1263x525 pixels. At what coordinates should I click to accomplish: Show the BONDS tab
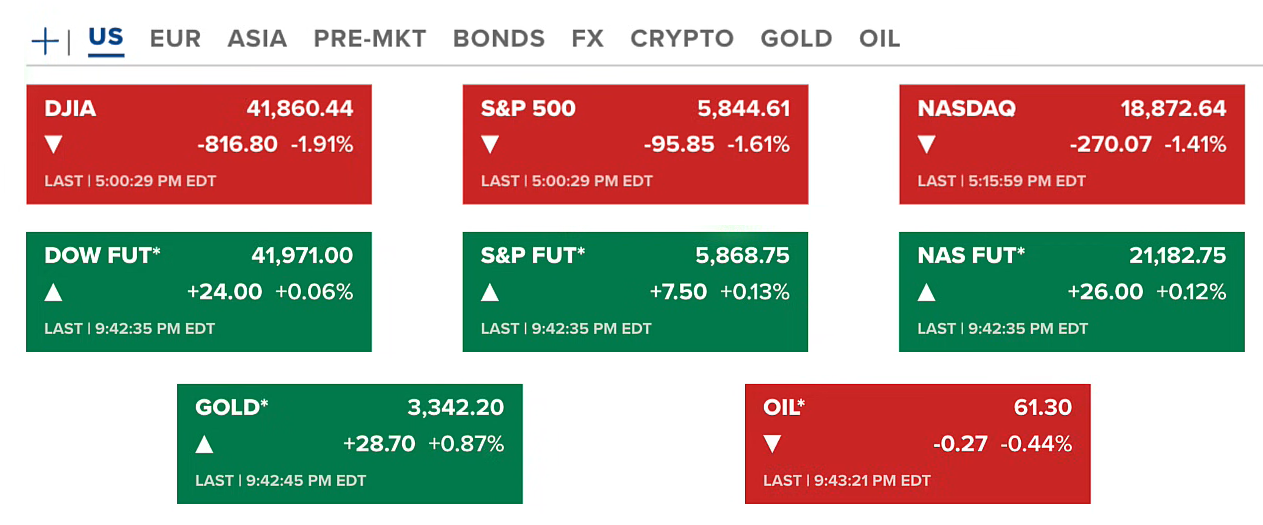[499, 39]
